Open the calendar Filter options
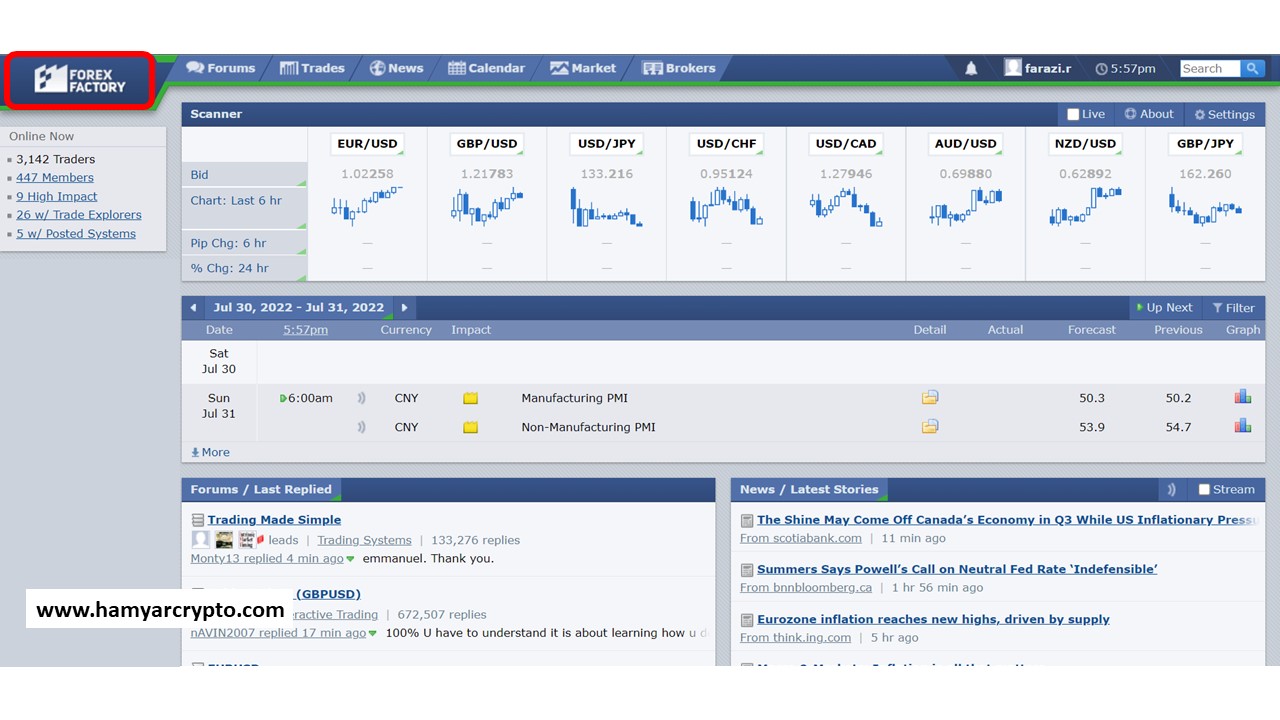 1233,308
